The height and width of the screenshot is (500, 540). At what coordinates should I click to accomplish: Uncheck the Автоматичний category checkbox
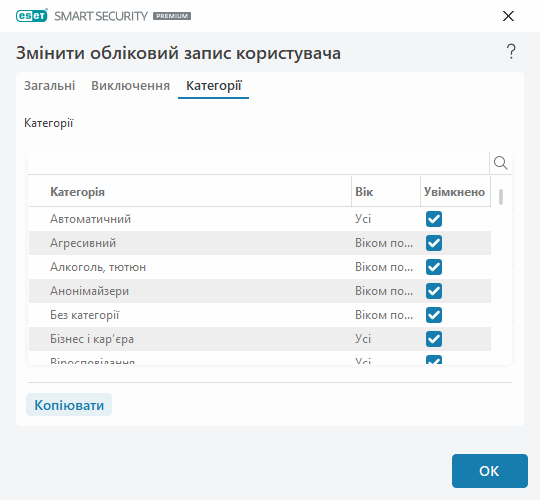tap(434, 219)
